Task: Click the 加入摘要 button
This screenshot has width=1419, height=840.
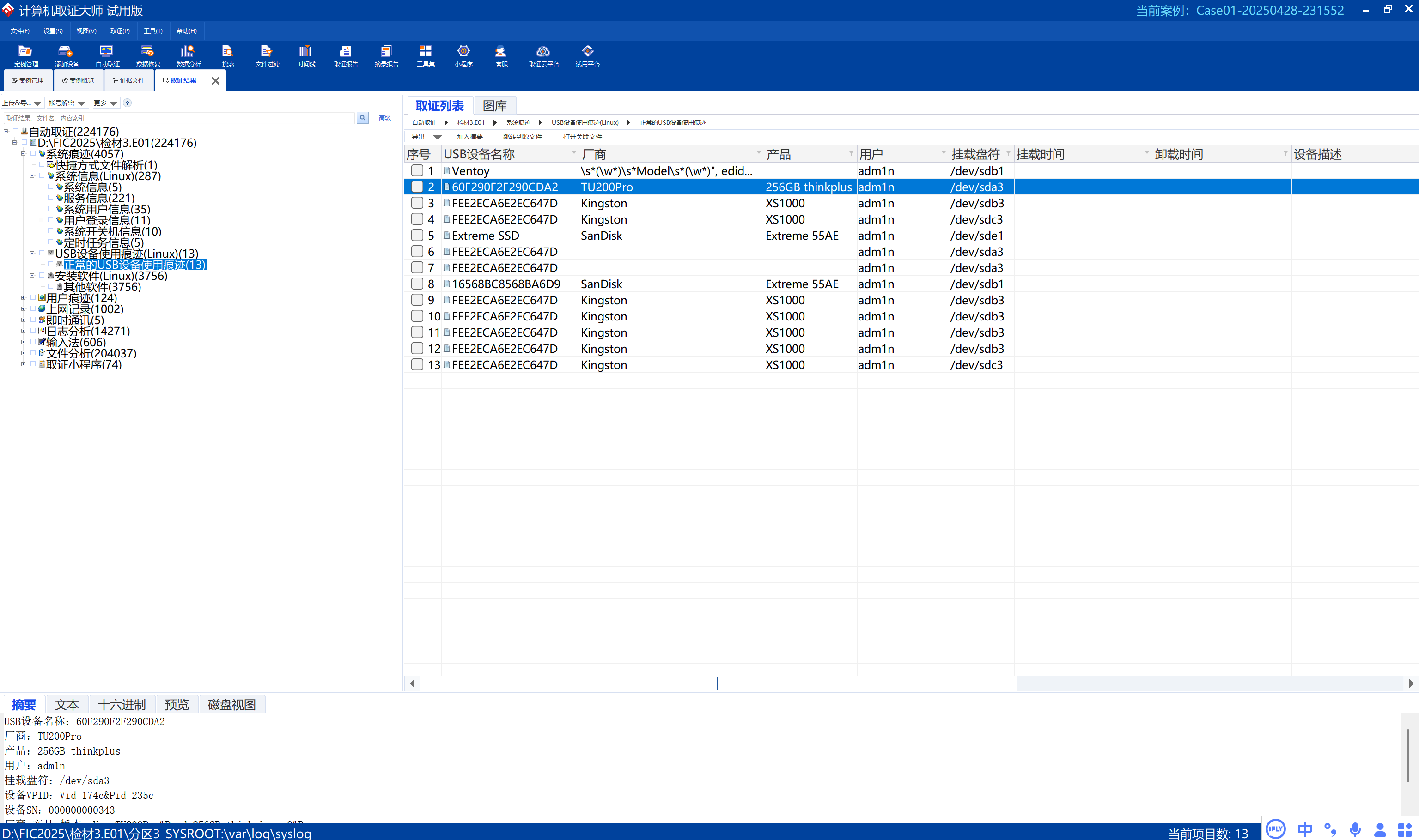Action: point(469,137)
